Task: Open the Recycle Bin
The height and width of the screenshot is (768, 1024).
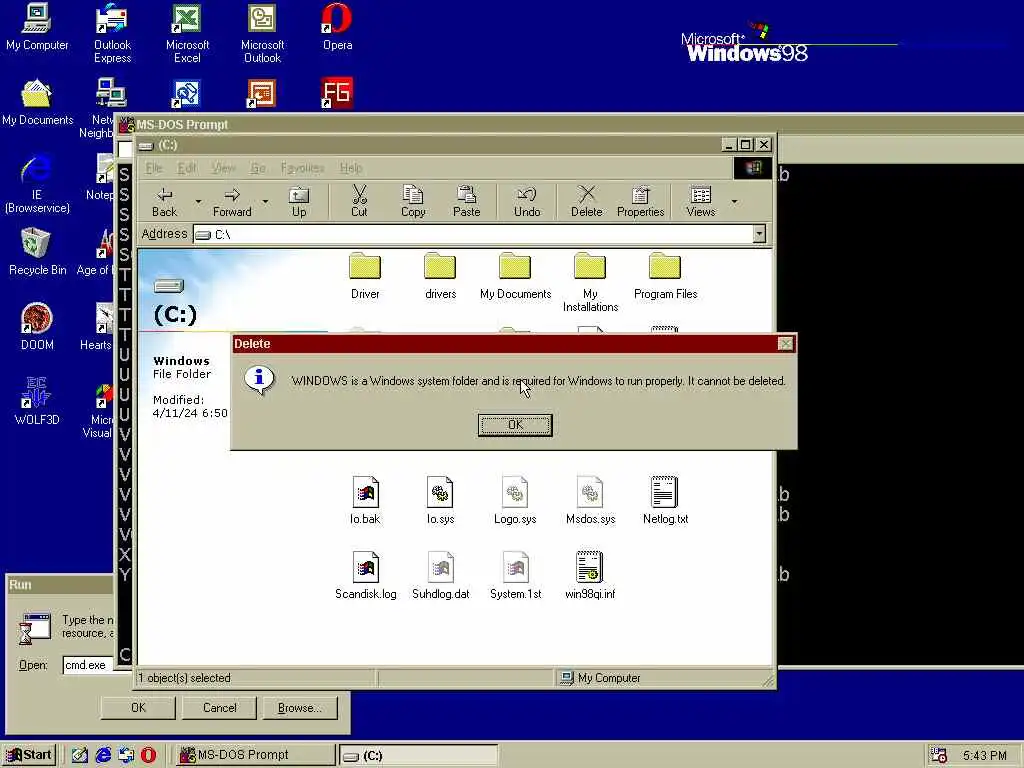Action: tap(37, 251)
